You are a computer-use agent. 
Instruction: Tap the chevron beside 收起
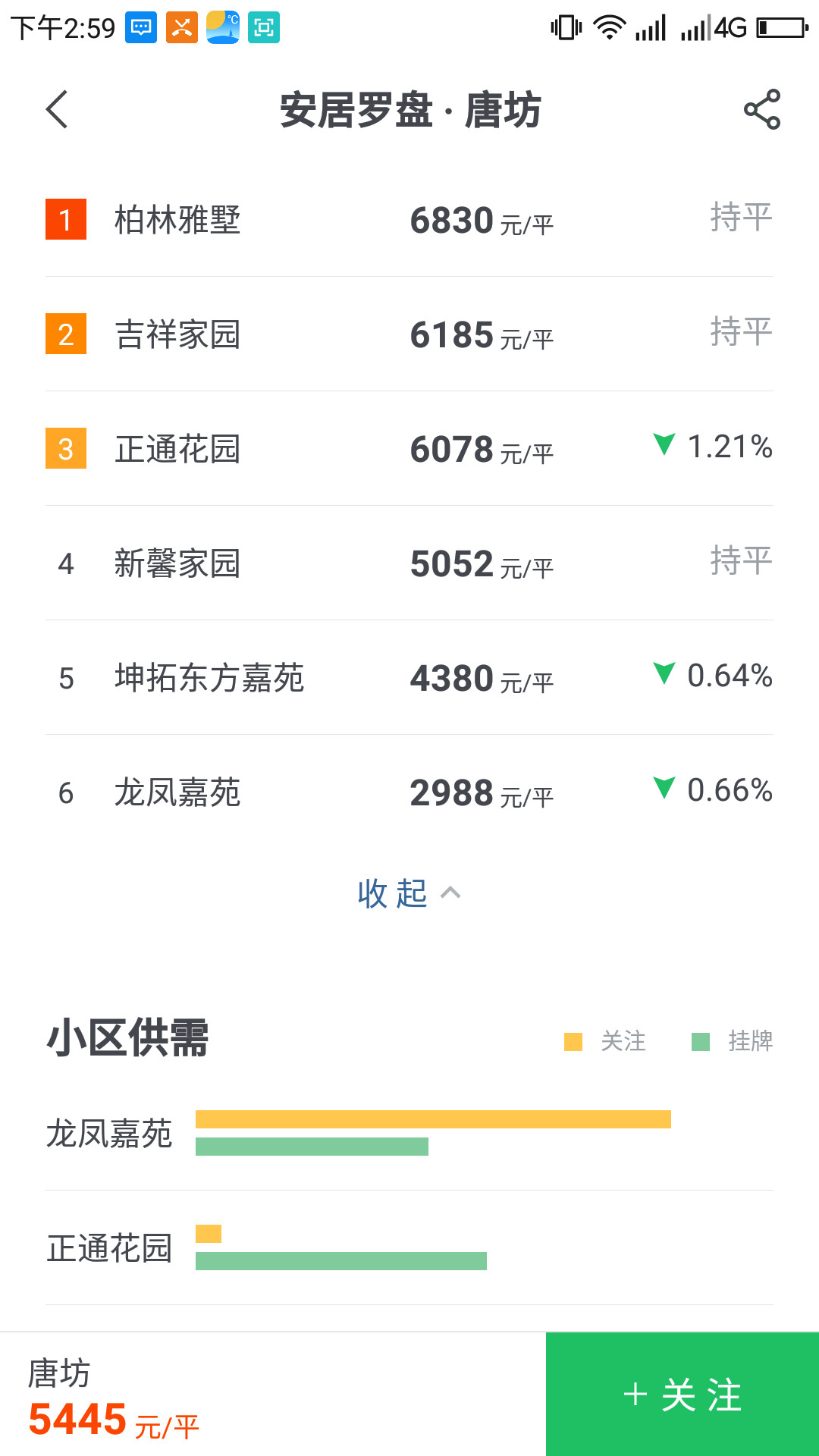(x=450, y=893)
